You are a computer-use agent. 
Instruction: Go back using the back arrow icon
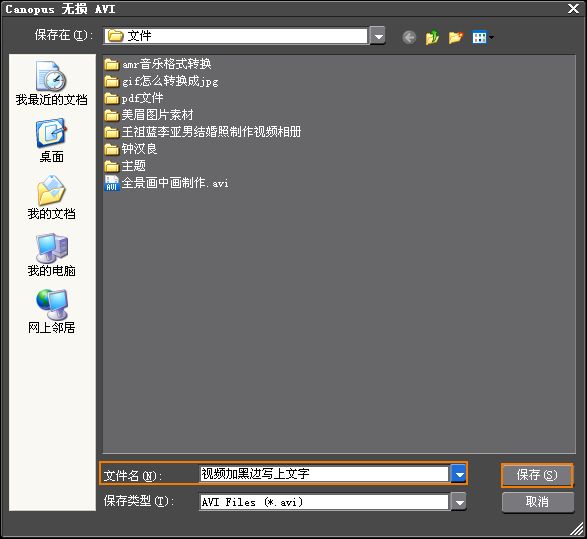coord(409,37)
